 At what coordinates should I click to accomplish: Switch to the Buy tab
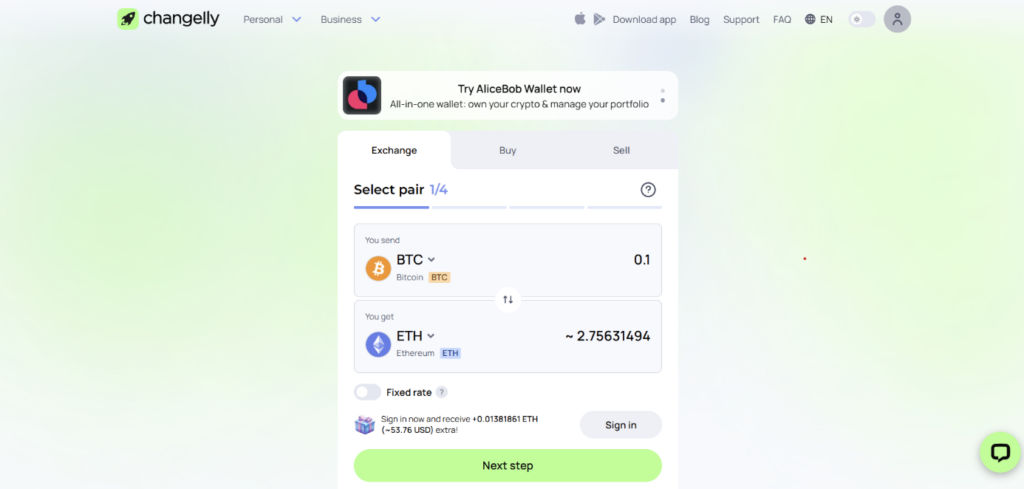point(507,150)
